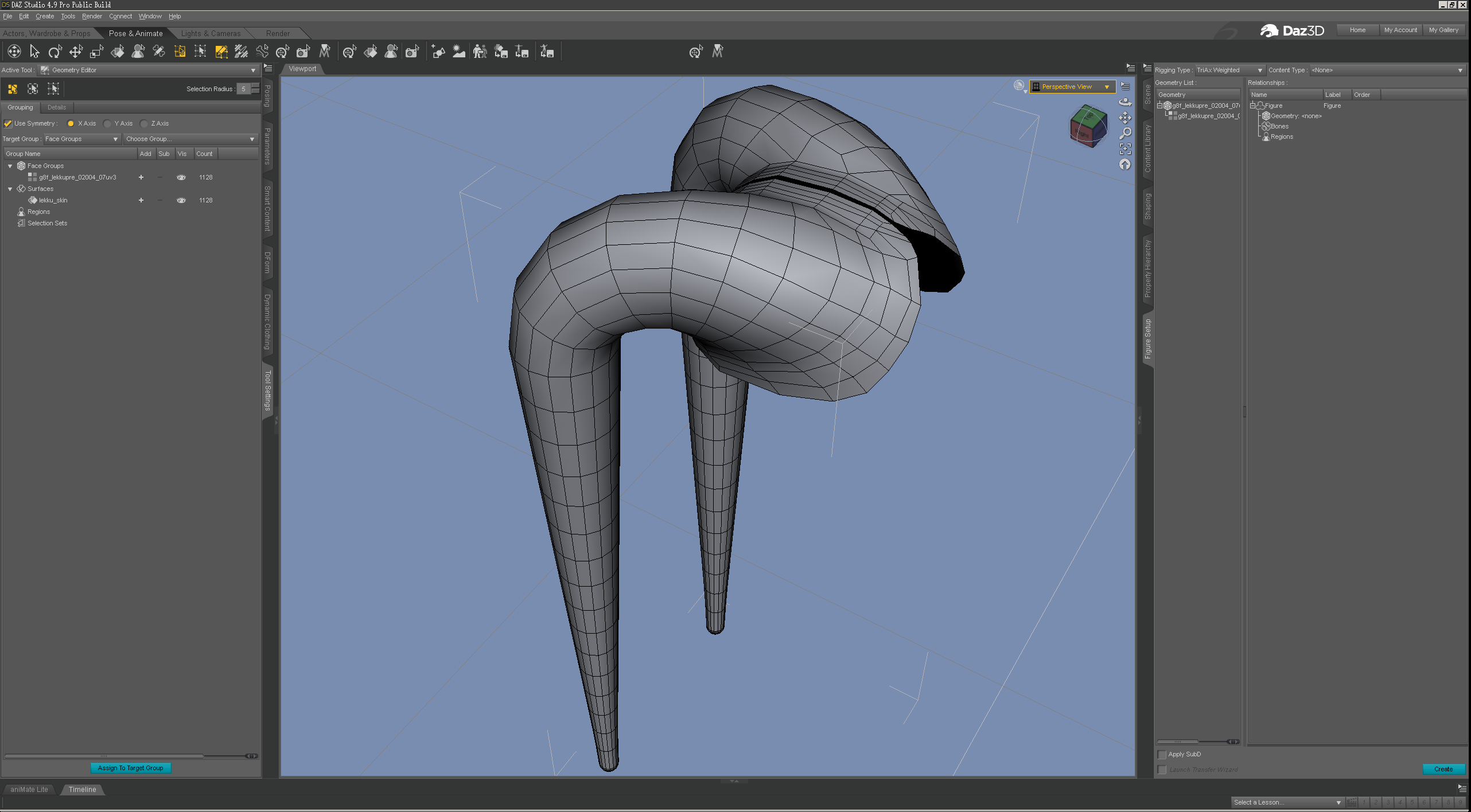Select the Scale tool icon
The image size is (1471, 812).
click(x=96, y=52)
